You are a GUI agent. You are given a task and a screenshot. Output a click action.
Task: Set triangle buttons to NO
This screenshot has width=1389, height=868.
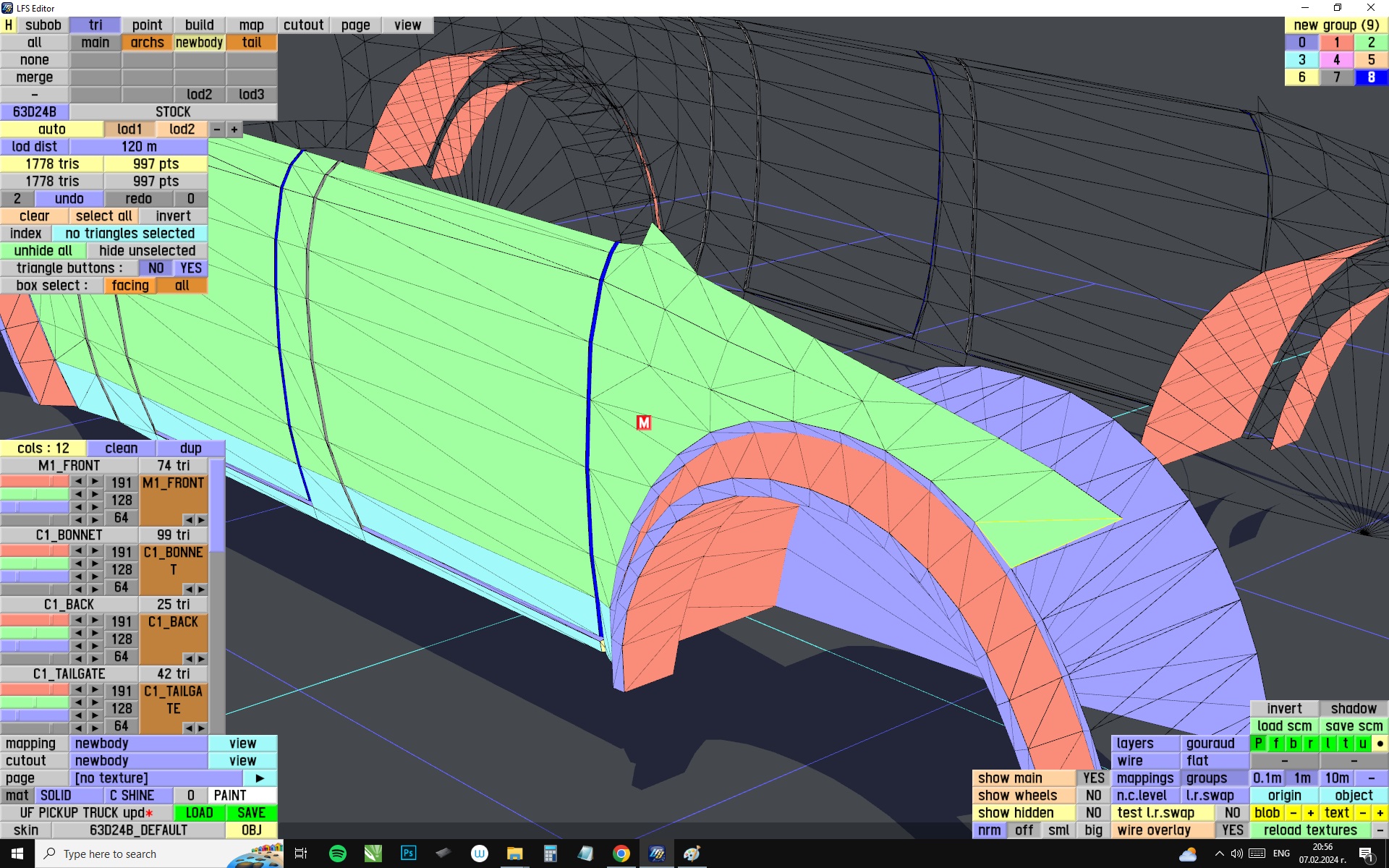click(x=156, y=268)
